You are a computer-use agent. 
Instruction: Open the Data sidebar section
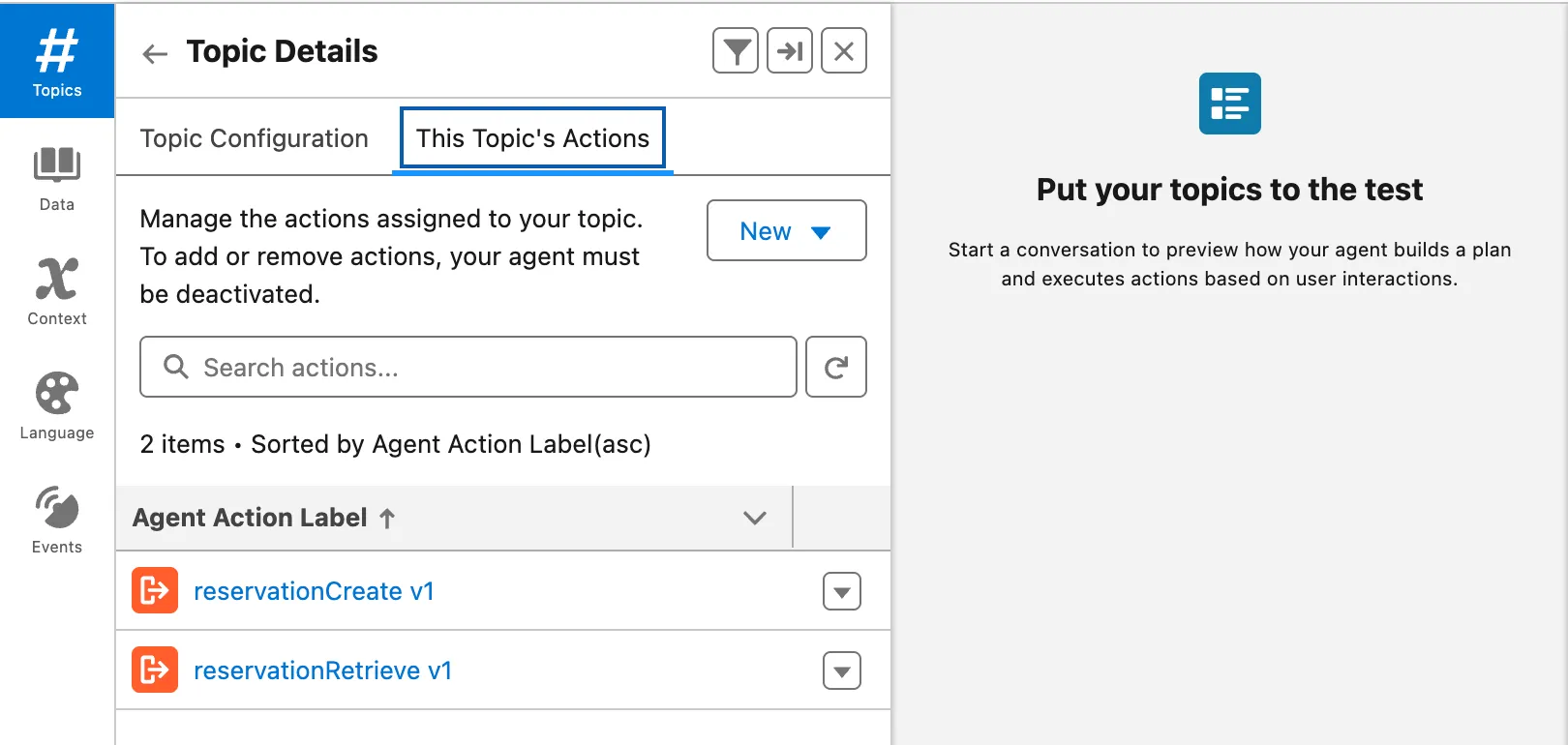(57, 178)
